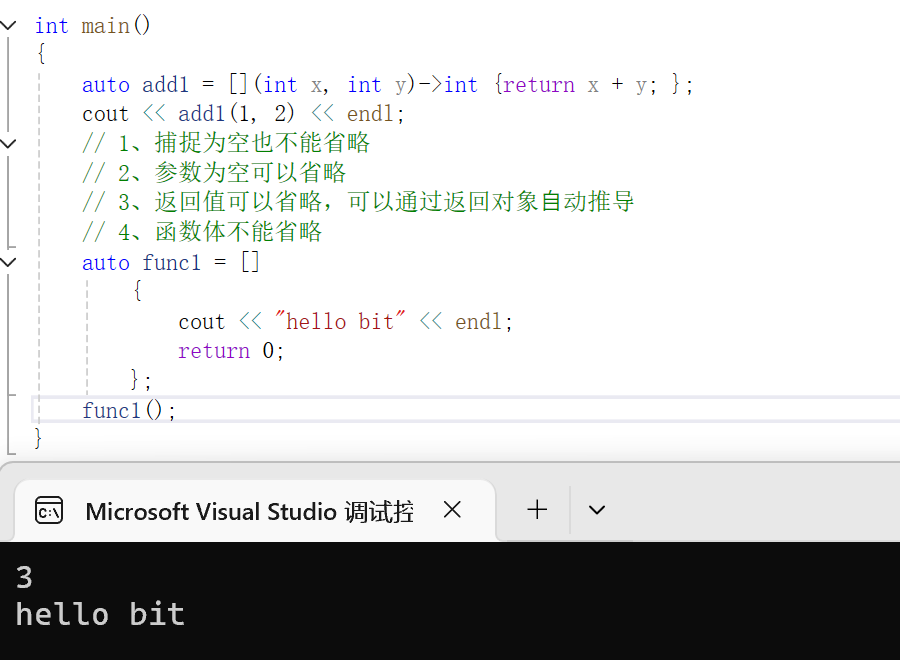Collapse the comment block starting with 捕捉为空

coord(8,143)
